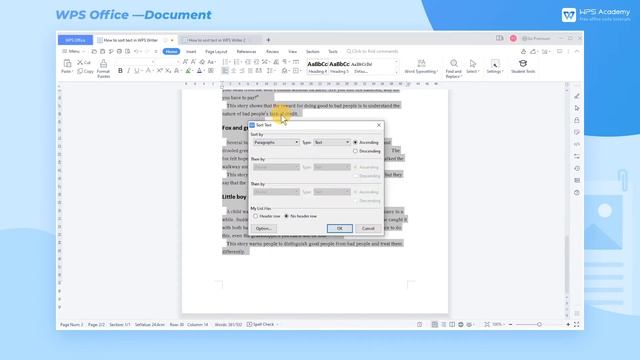The height and width of the screenshot is (360, 640).
Task: Open a new document tab
Action: coord(268,40)
